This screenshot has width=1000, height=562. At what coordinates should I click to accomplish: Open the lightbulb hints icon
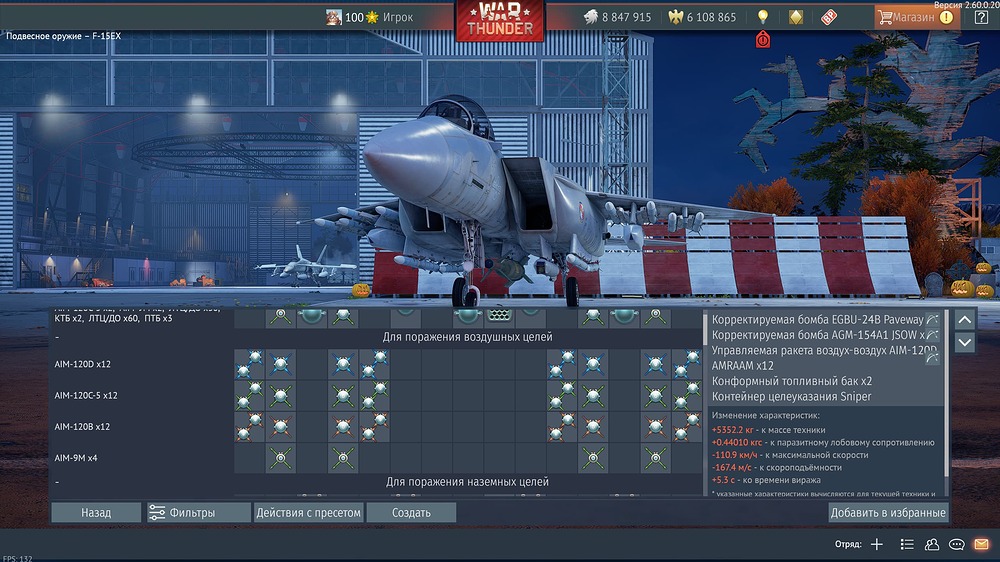[763, 17]
